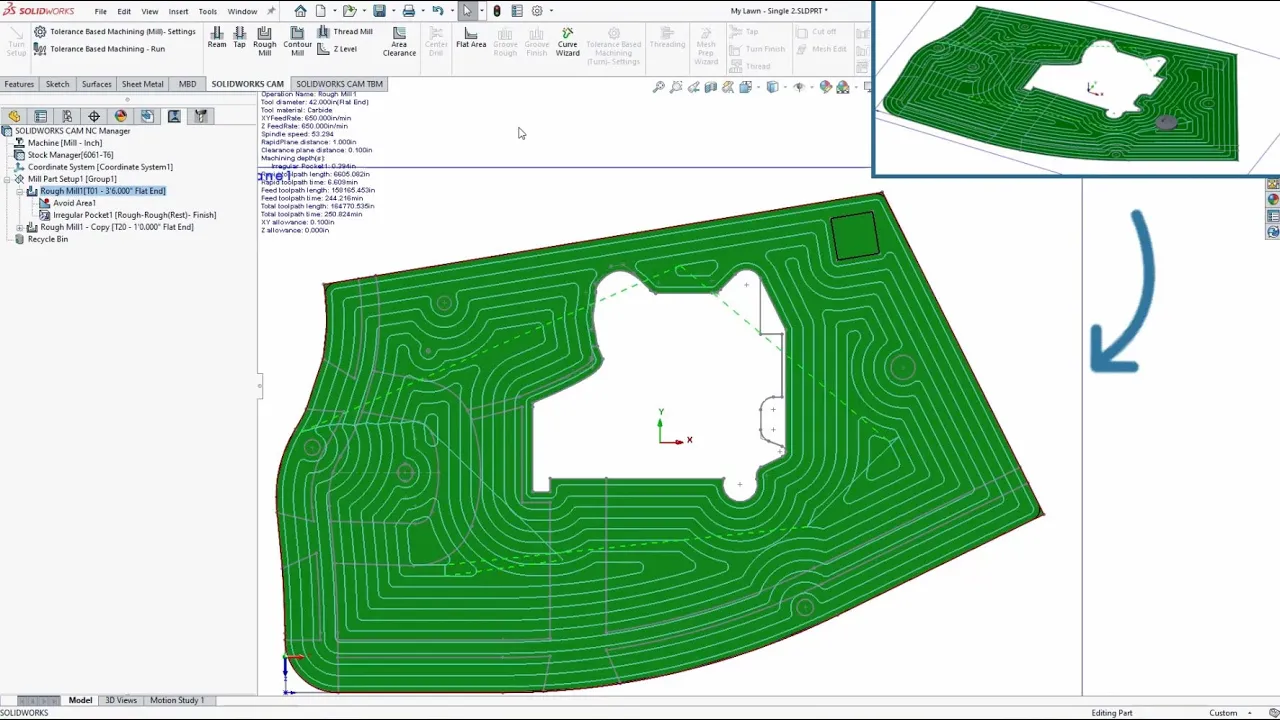Open the Insert menu
Screen dimensions: 1280x720
tap(178, 11)
